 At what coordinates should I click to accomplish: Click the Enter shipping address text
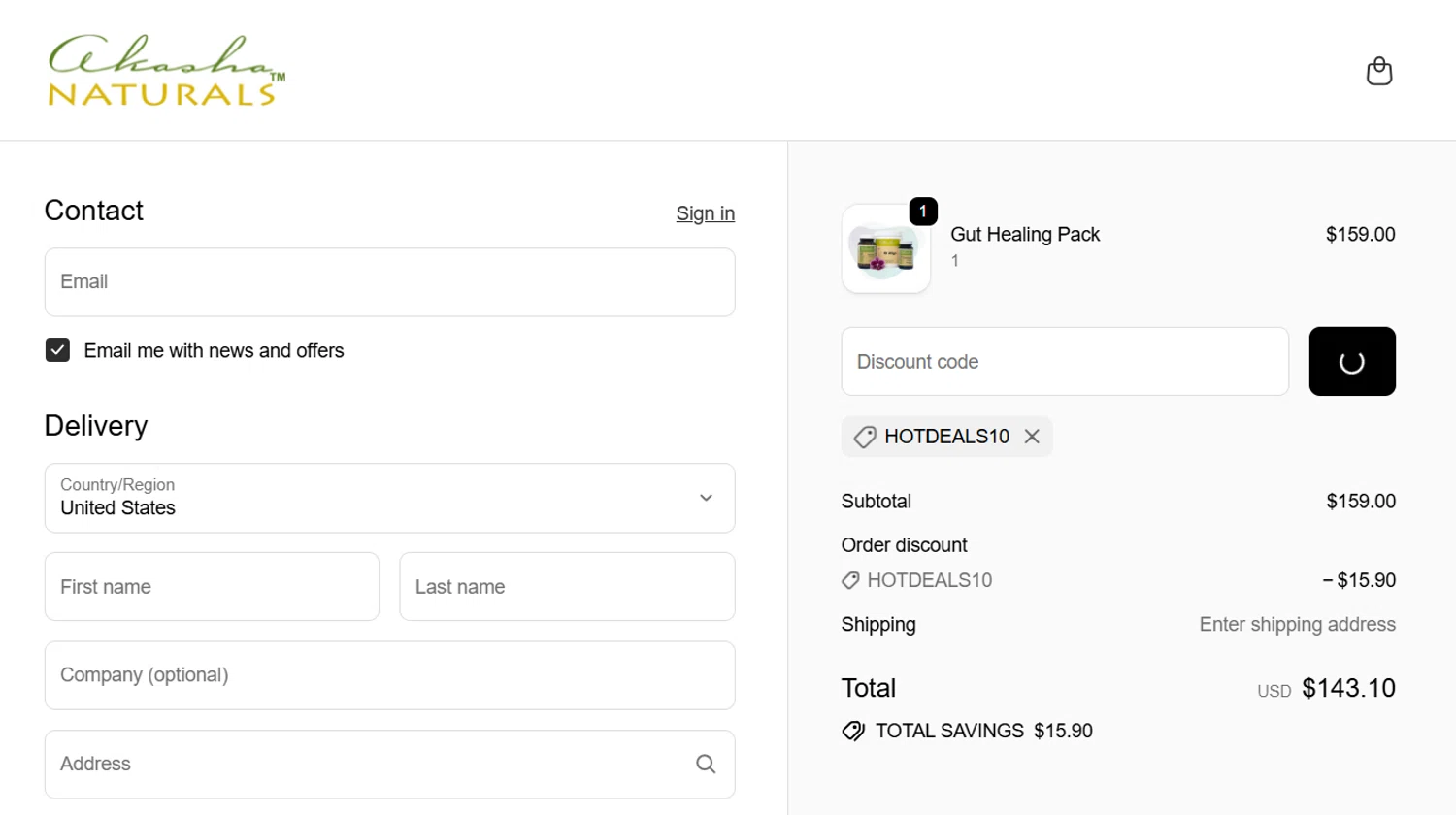[x=1298, y=625]
